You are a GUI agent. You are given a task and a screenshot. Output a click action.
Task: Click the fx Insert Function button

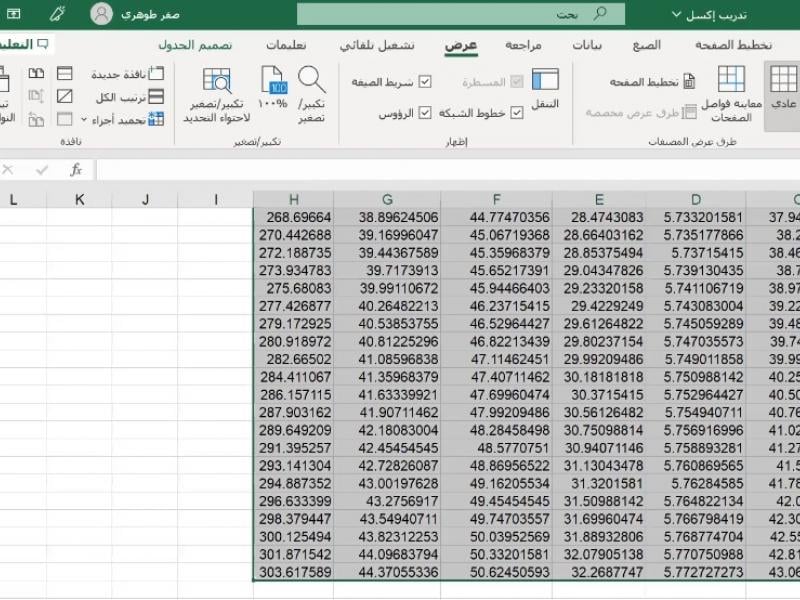coord(76,170)
